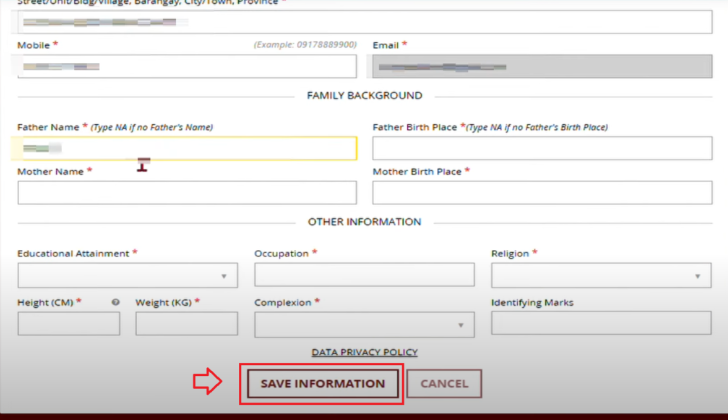Open the Data Privacy Policy link
The width and height of the screenshot is (728, 420).
pyautogui.click(x=364, y=352)
